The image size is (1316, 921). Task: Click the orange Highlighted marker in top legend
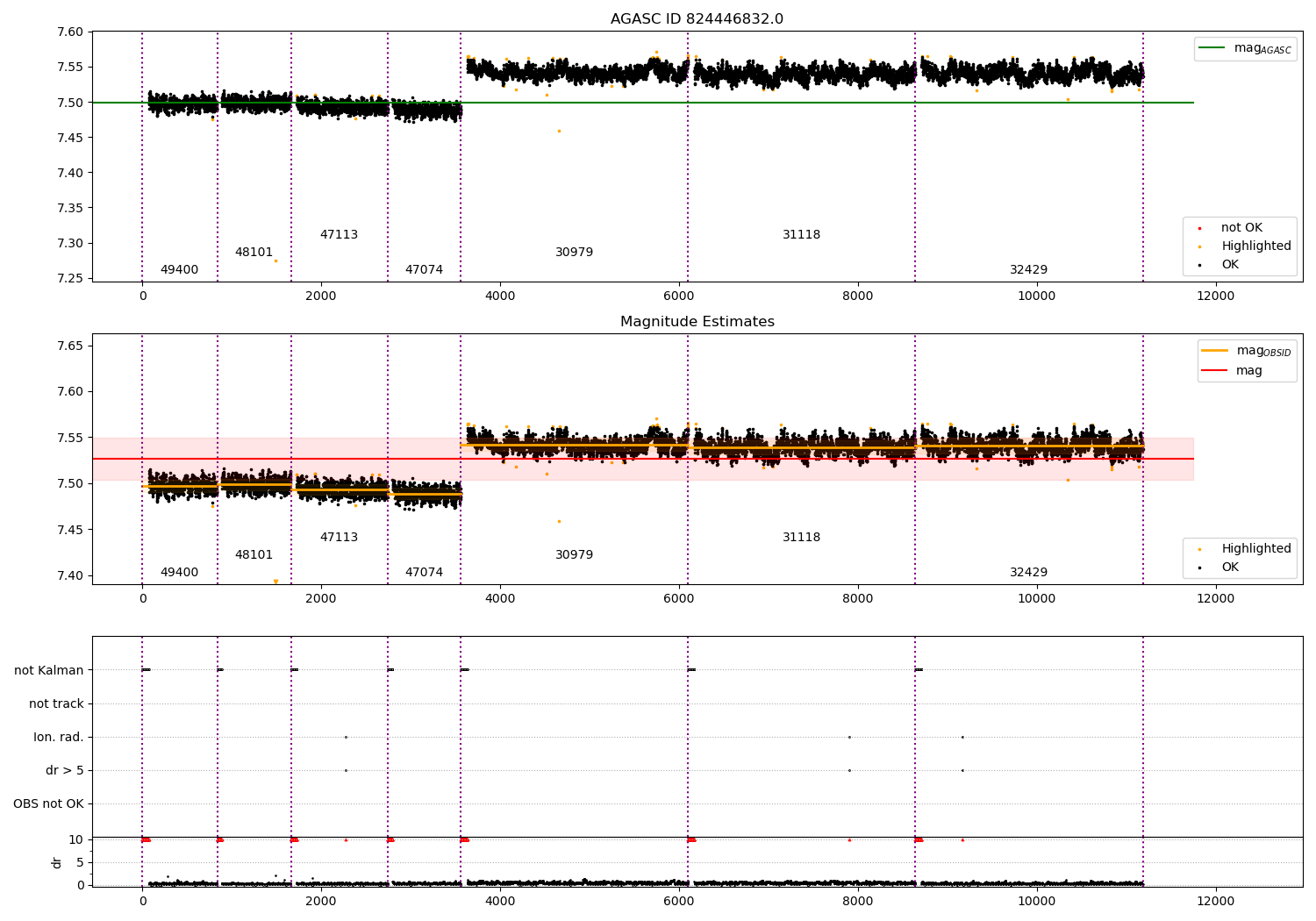(1199, 246)
